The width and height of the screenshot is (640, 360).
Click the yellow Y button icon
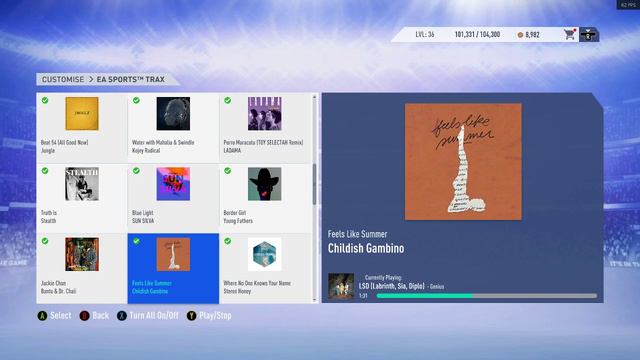click(x=191, y=316)
